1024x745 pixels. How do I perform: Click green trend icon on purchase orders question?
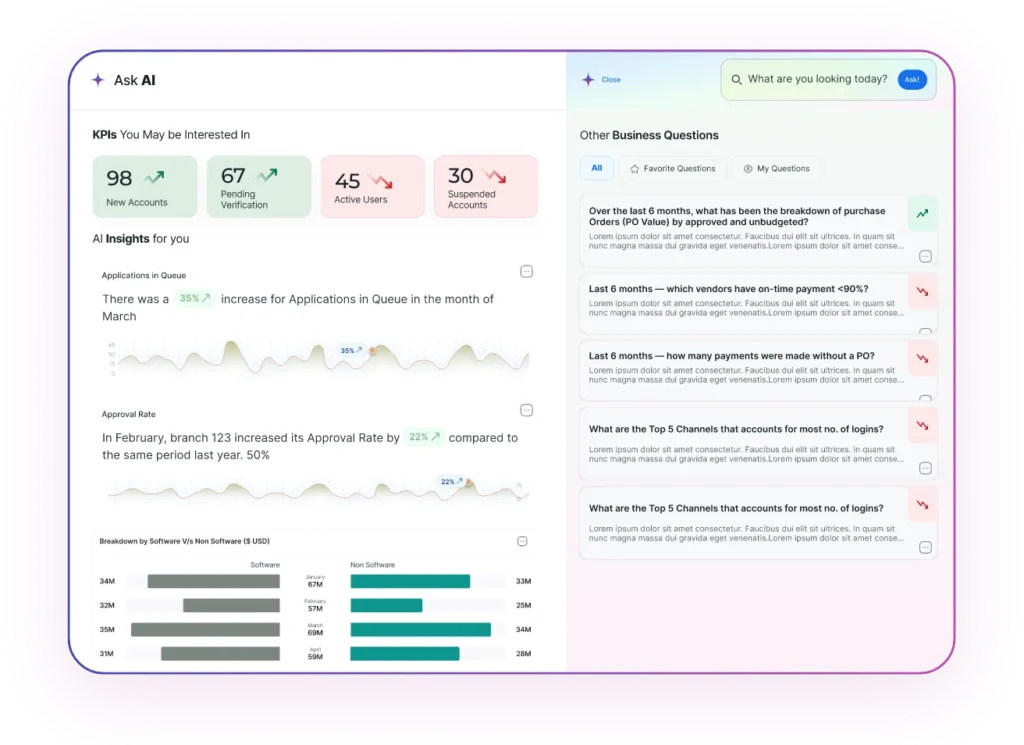click(x=922, y=213)
